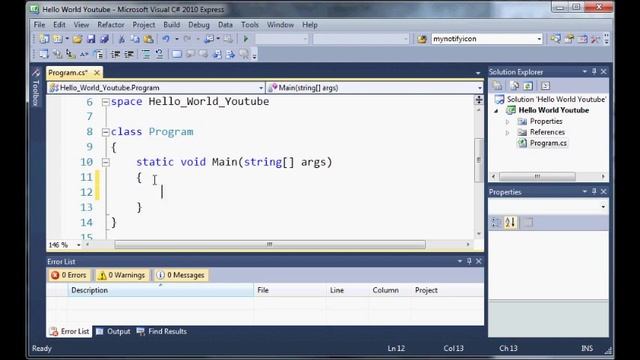
Task: Open the mynotifyicon find combo box dropdown
Action: (539, 39)
